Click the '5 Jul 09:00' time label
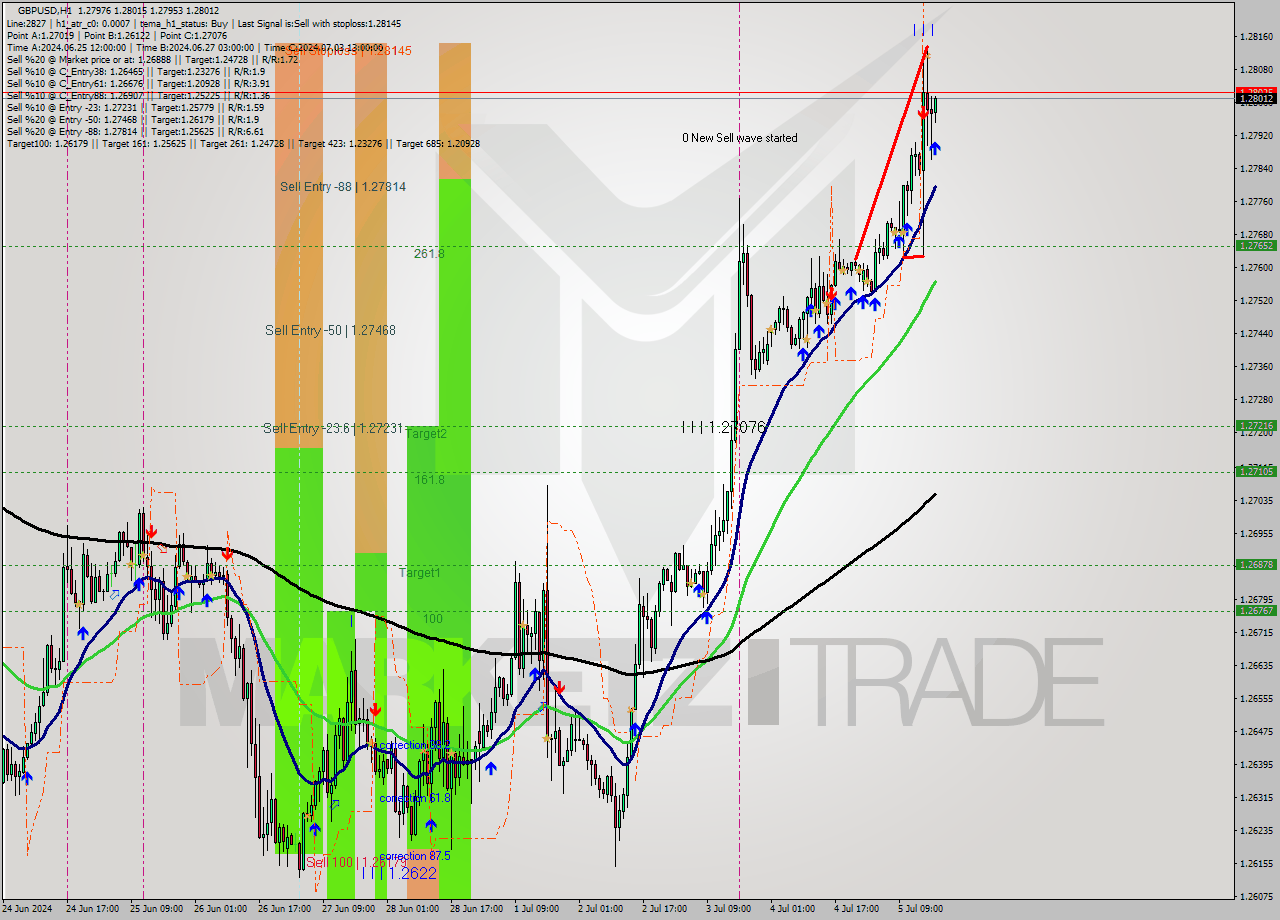This screenshot has width=1280, height=920. tap(920, 909)
